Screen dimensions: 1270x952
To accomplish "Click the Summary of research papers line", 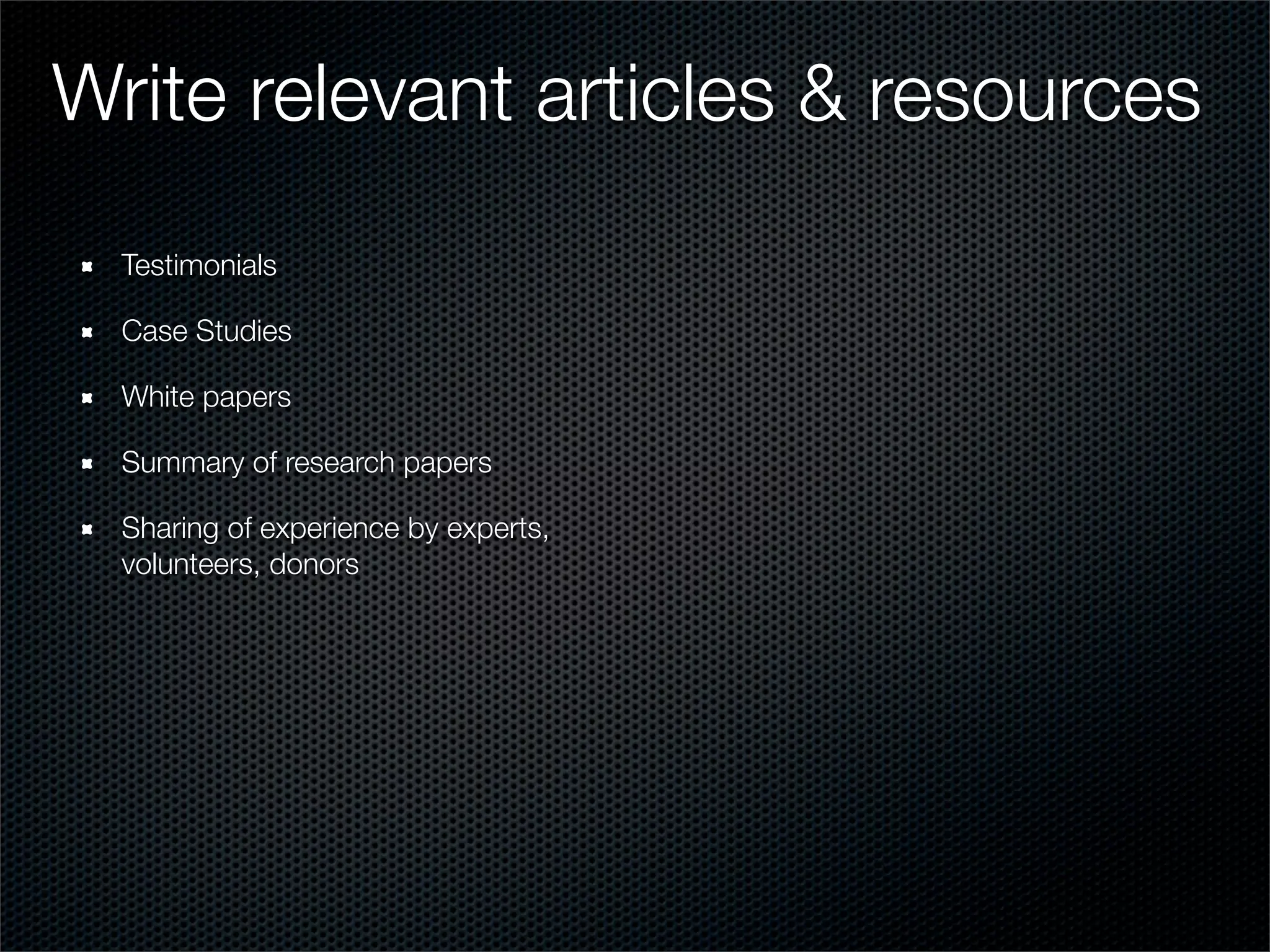I will [x=306, y=463].
